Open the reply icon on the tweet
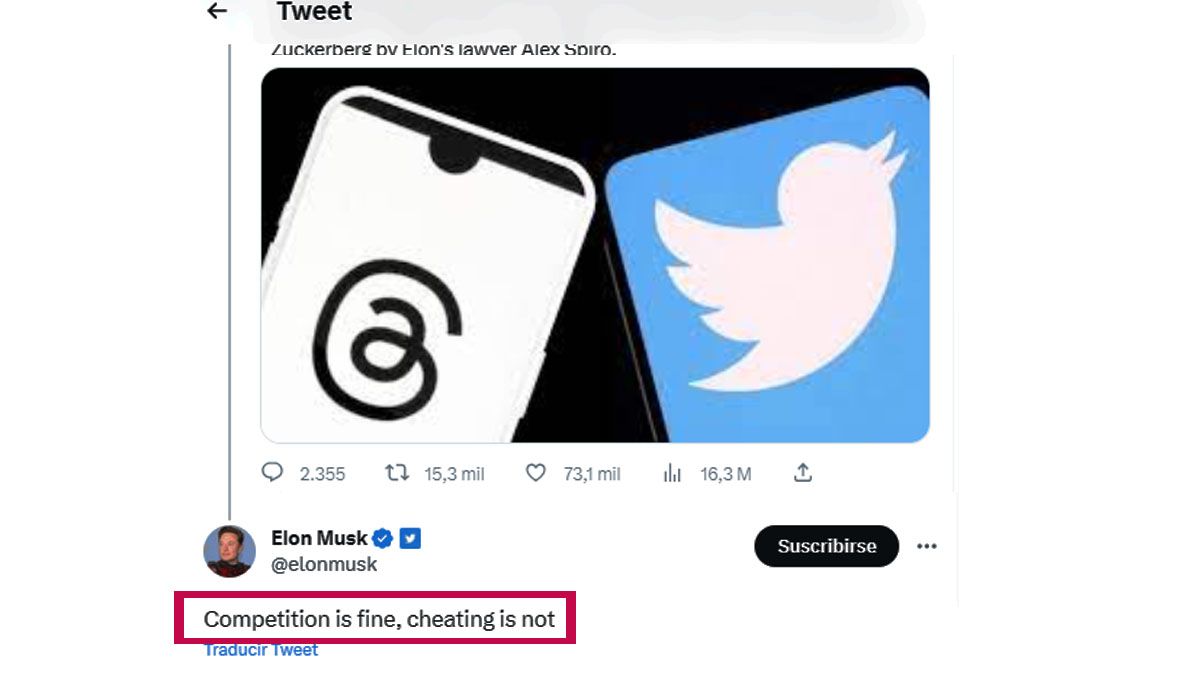 271,472
